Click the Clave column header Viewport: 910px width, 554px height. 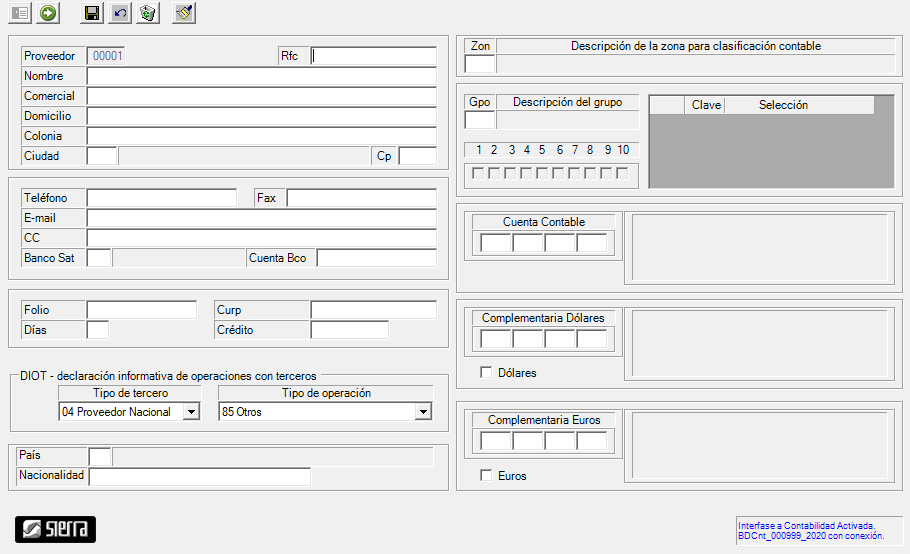click(x=706, y=105)
